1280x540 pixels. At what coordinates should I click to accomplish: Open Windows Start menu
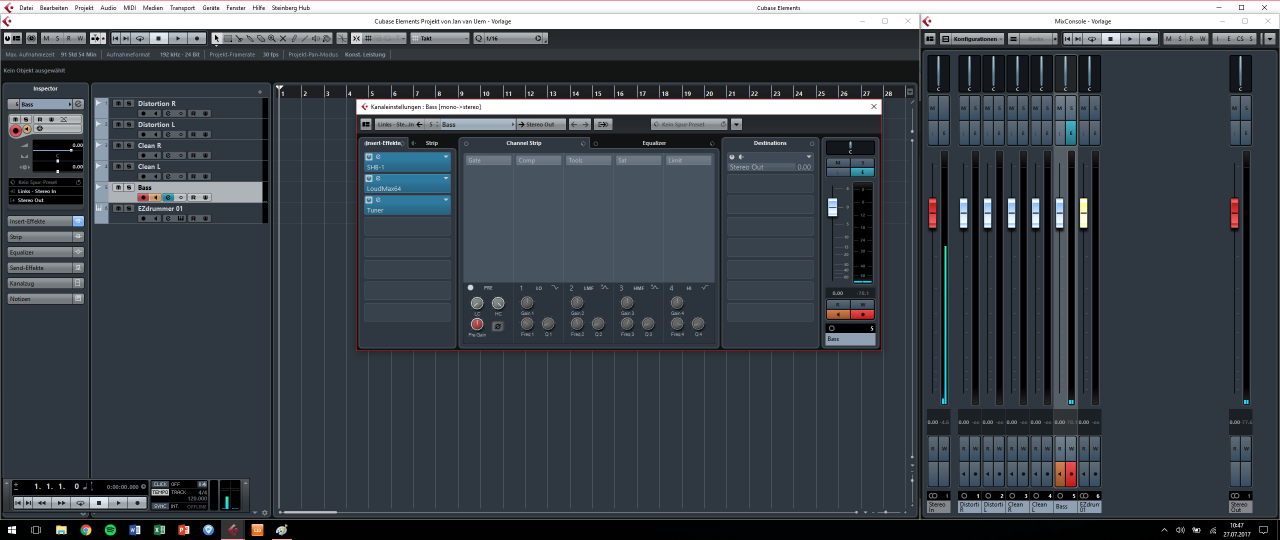click(10, 529)
